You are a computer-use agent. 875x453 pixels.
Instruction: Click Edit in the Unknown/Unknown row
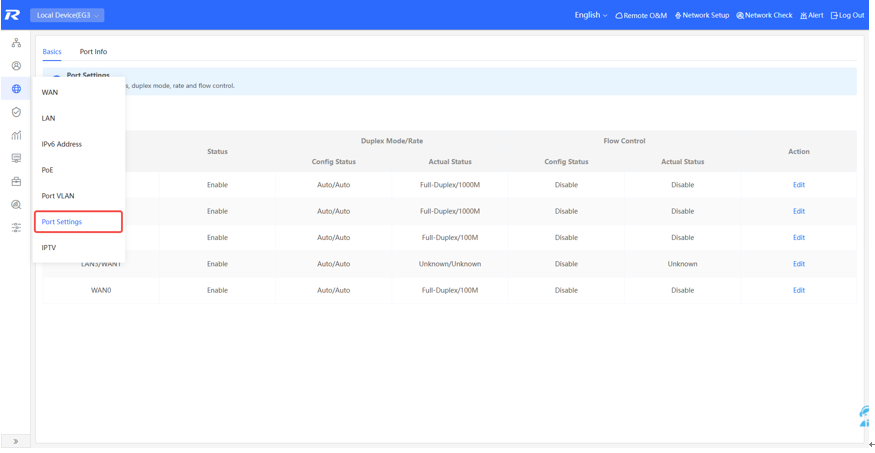pos(799,264)
